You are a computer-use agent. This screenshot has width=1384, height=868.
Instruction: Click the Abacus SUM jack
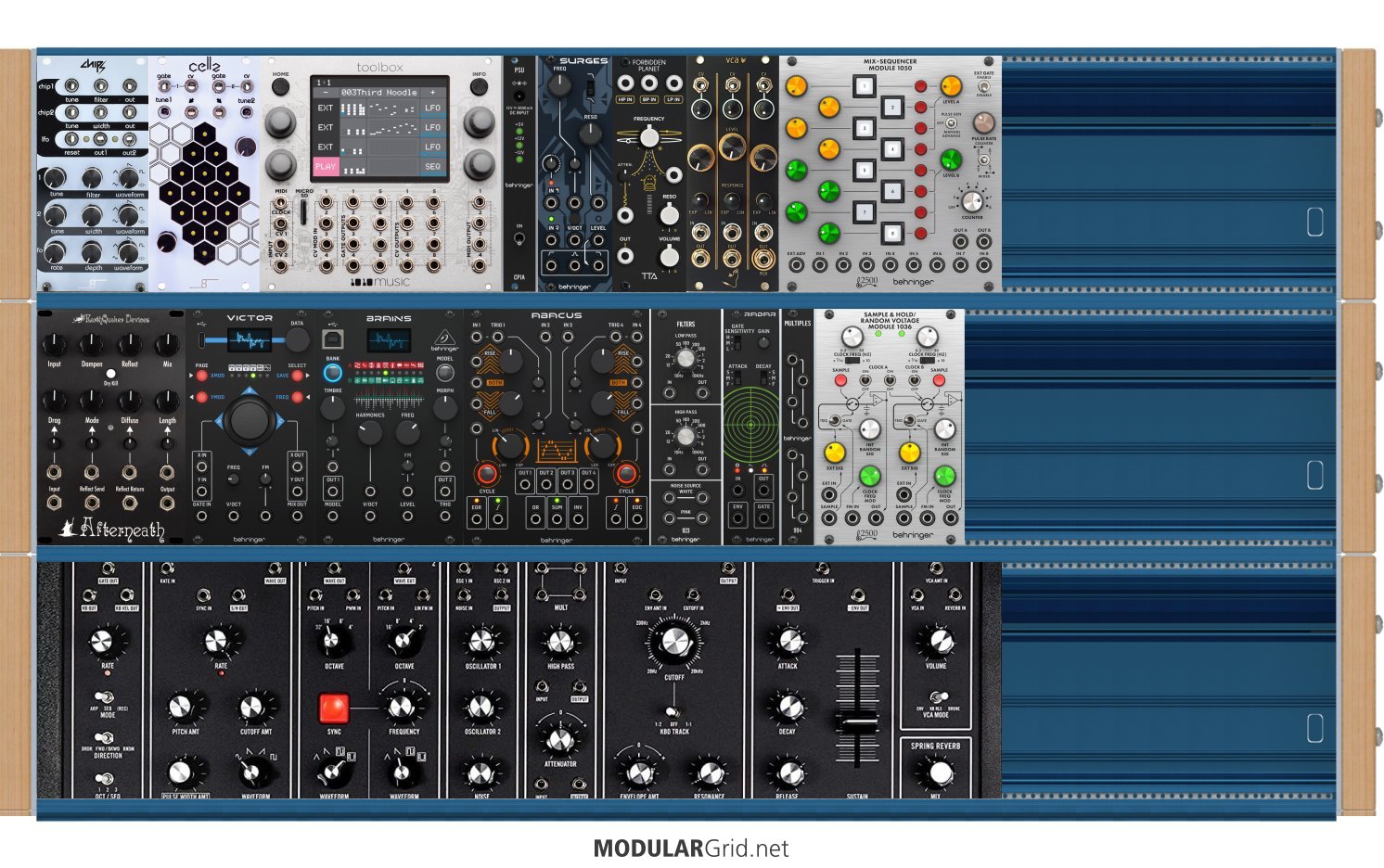557,520
